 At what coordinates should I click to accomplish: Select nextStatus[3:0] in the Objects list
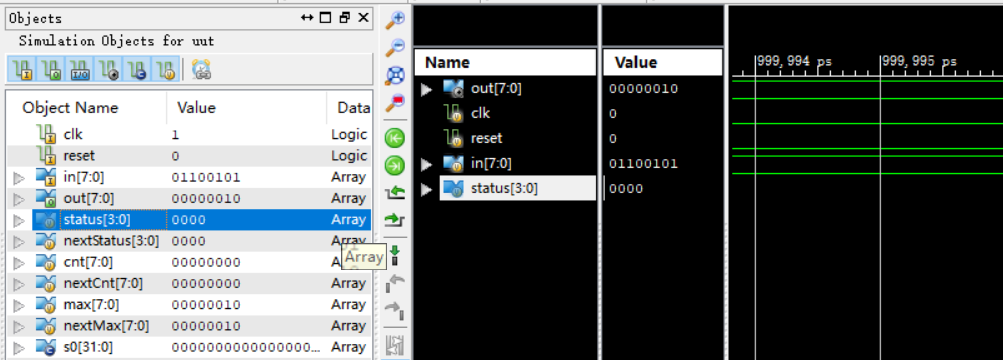pyautogui.click(x=111, y=241)
